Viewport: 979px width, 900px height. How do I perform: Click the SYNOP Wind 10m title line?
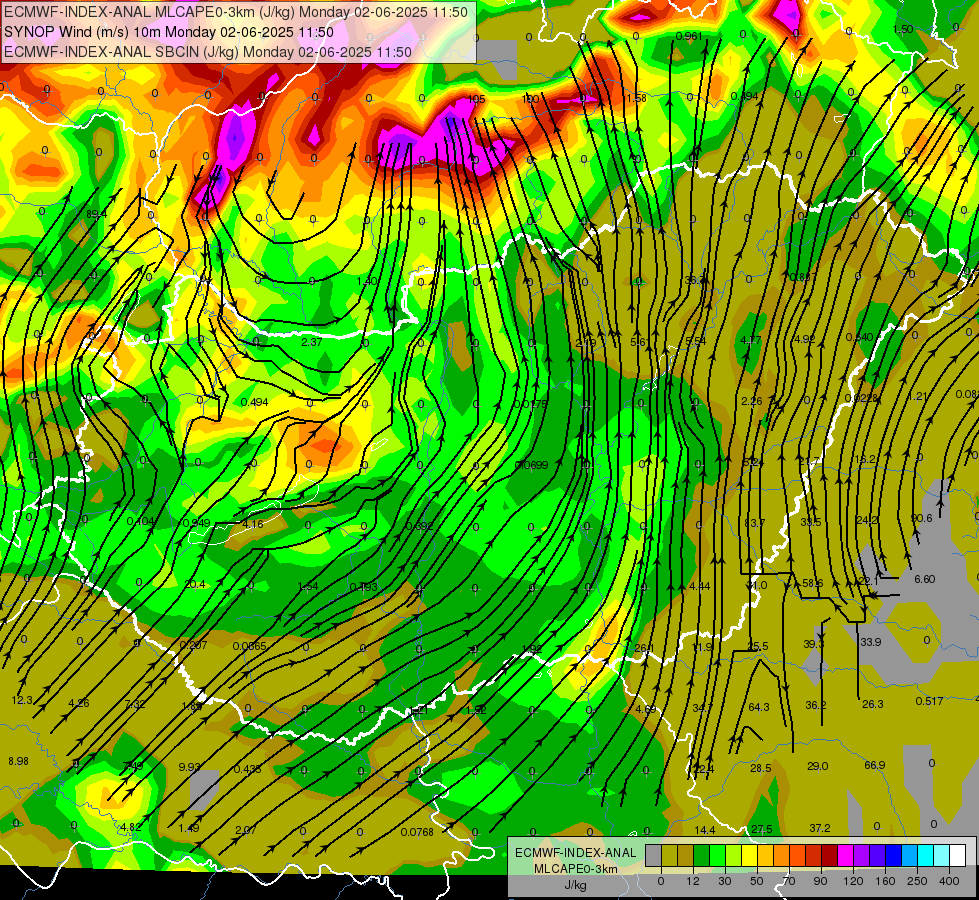coord(169,32)
